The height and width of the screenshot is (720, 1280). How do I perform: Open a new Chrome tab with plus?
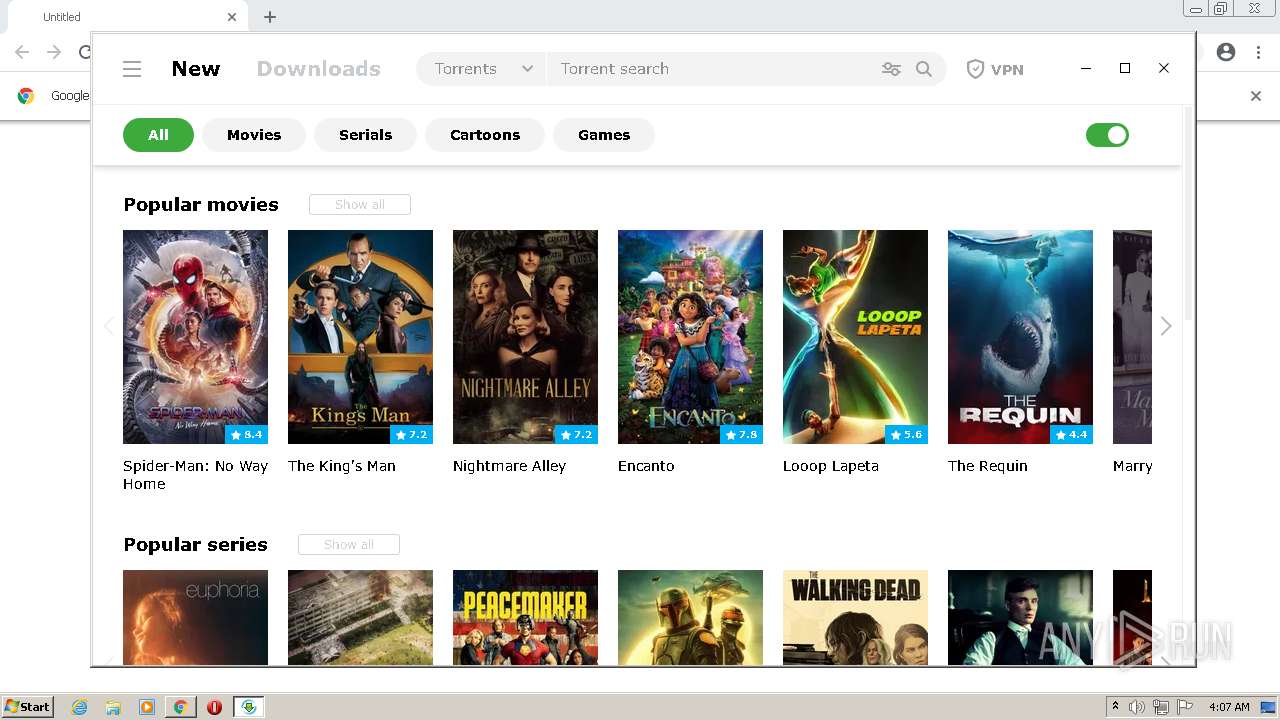[x=270, y=17]
